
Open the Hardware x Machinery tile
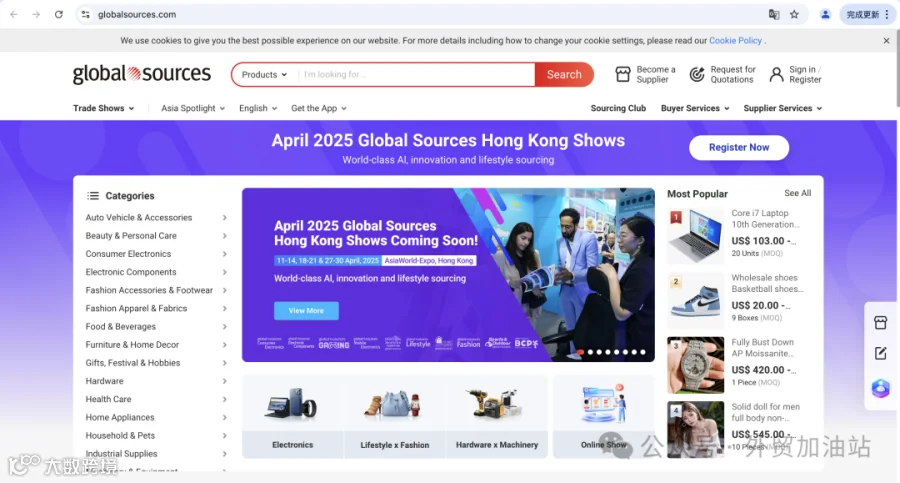point(497,417)
